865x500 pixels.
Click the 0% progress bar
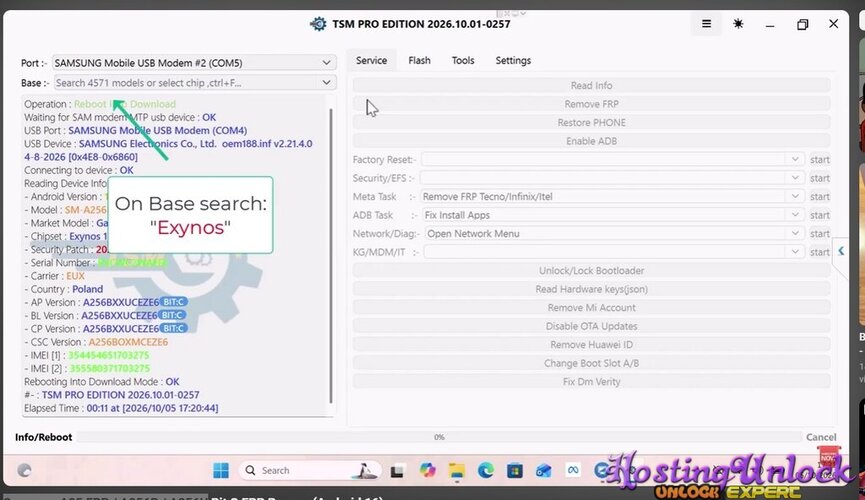click(439, 437)
